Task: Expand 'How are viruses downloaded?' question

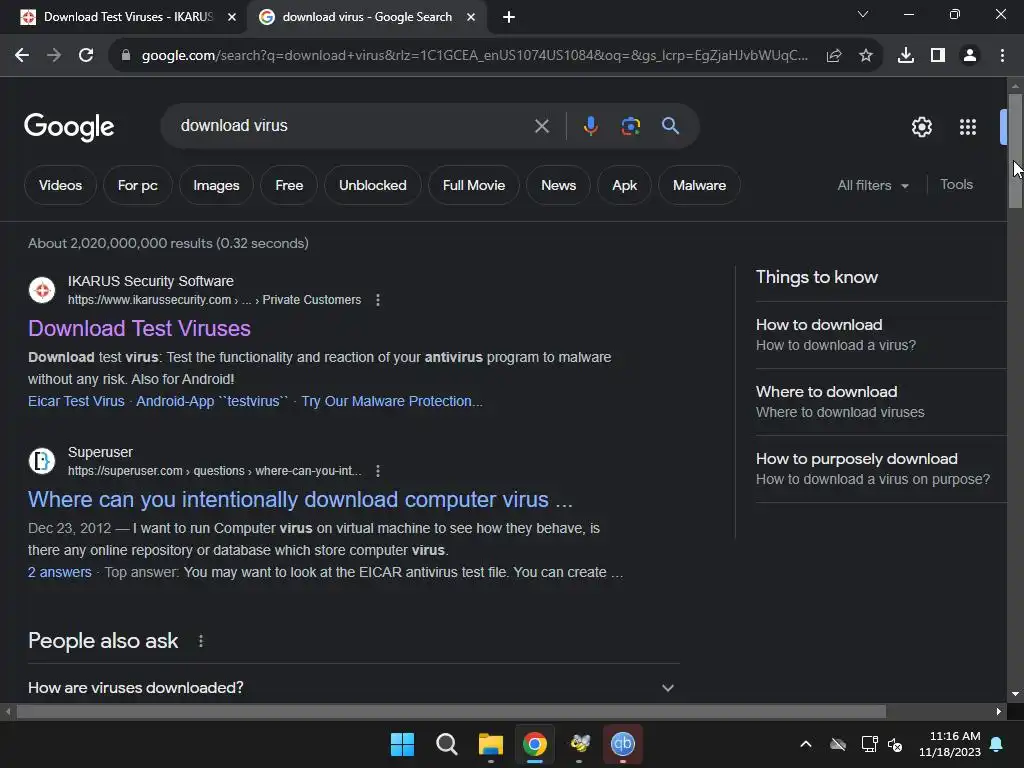Action: pyautogui.click(x=353, y=688)
